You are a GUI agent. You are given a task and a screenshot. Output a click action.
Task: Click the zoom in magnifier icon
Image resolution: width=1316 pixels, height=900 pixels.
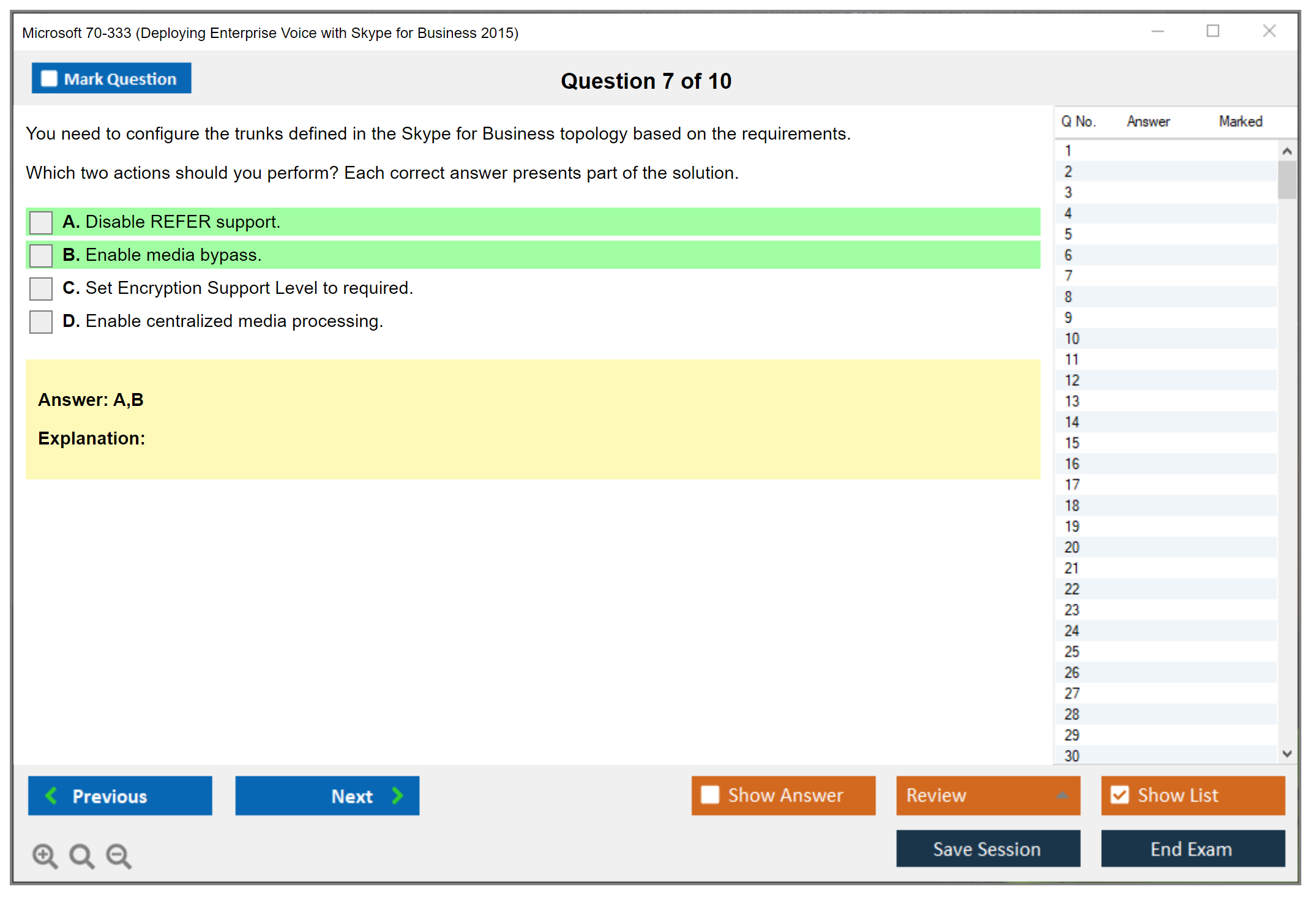pyautogui.click(x=45, y=855)
